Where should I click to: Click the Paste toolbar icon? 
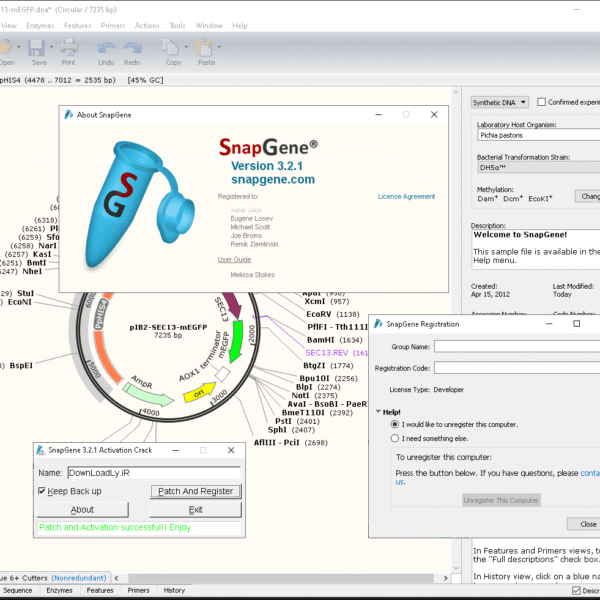coord(204,47)
